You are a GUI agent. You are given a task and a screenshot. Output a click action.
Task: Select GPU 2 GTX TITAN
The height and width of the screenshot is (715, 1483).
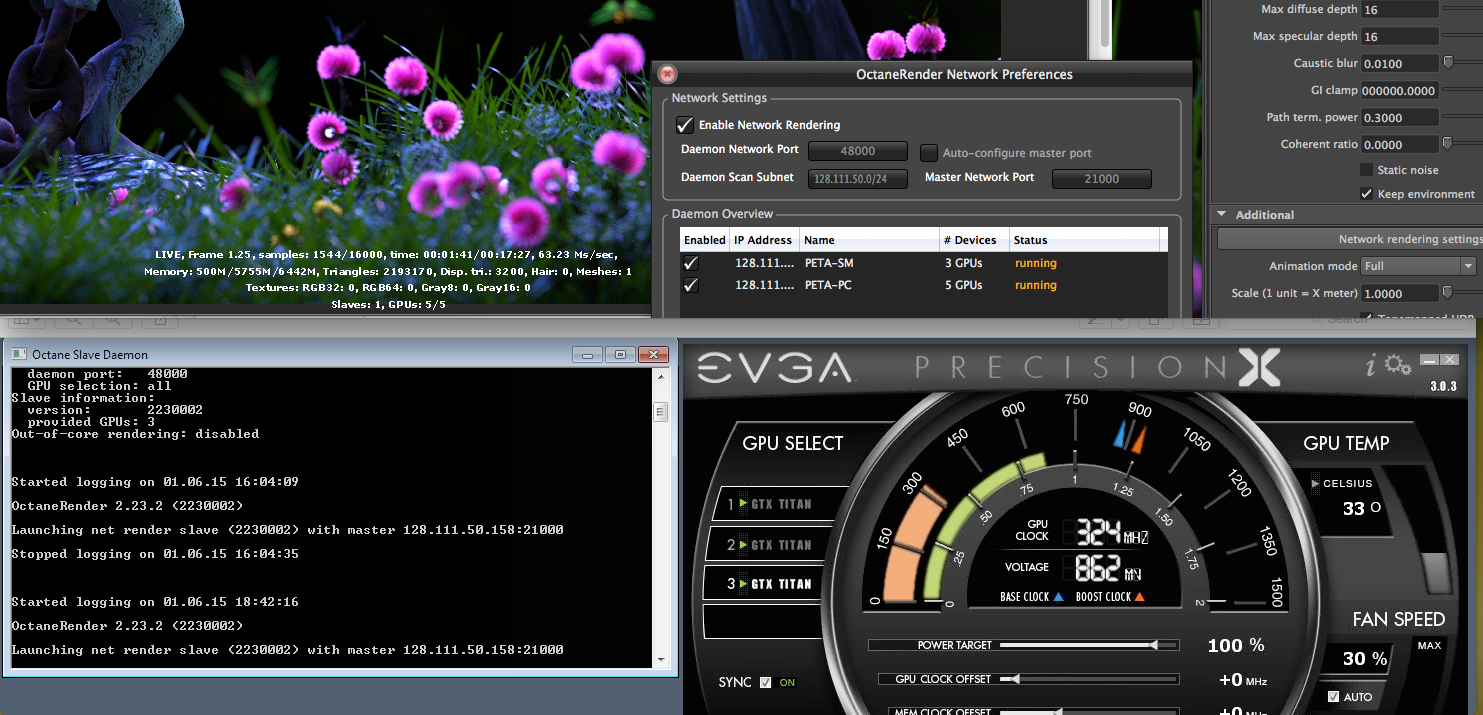[769, 545]
